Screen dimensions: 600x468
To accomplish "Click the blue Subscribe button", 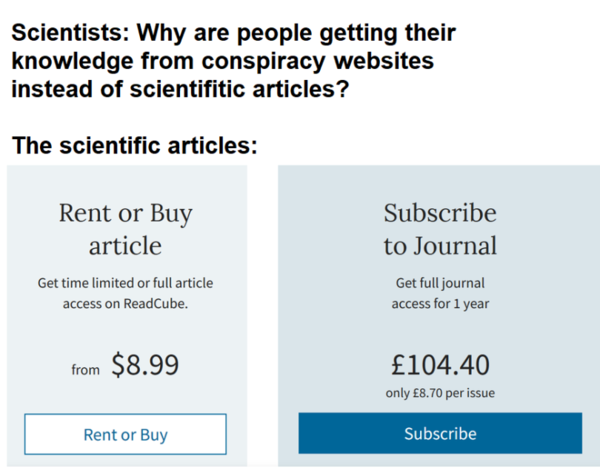I will tap(440, 433).
